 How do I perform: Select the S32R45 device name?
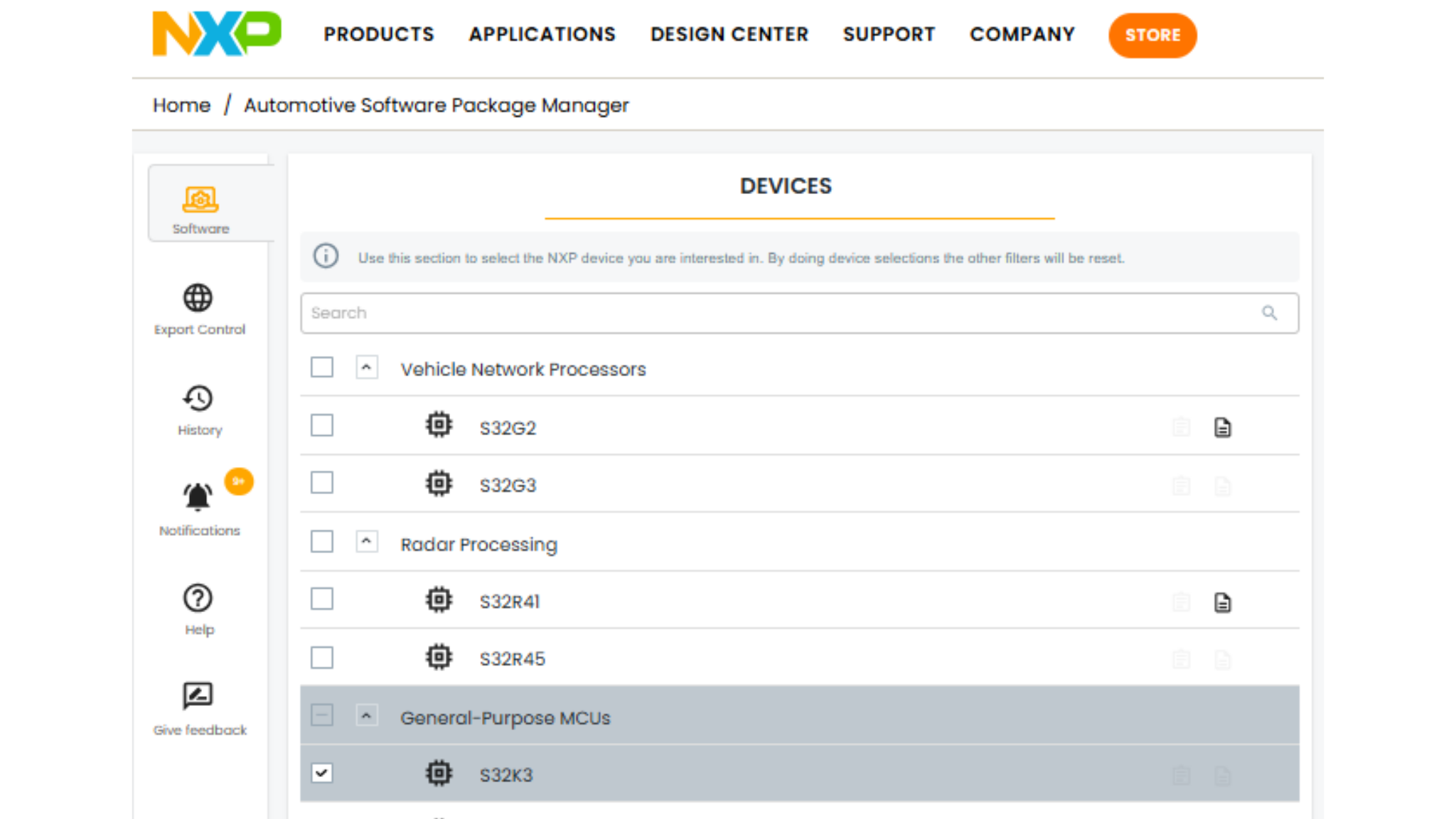pyautogui.click(x=512, y=659)
